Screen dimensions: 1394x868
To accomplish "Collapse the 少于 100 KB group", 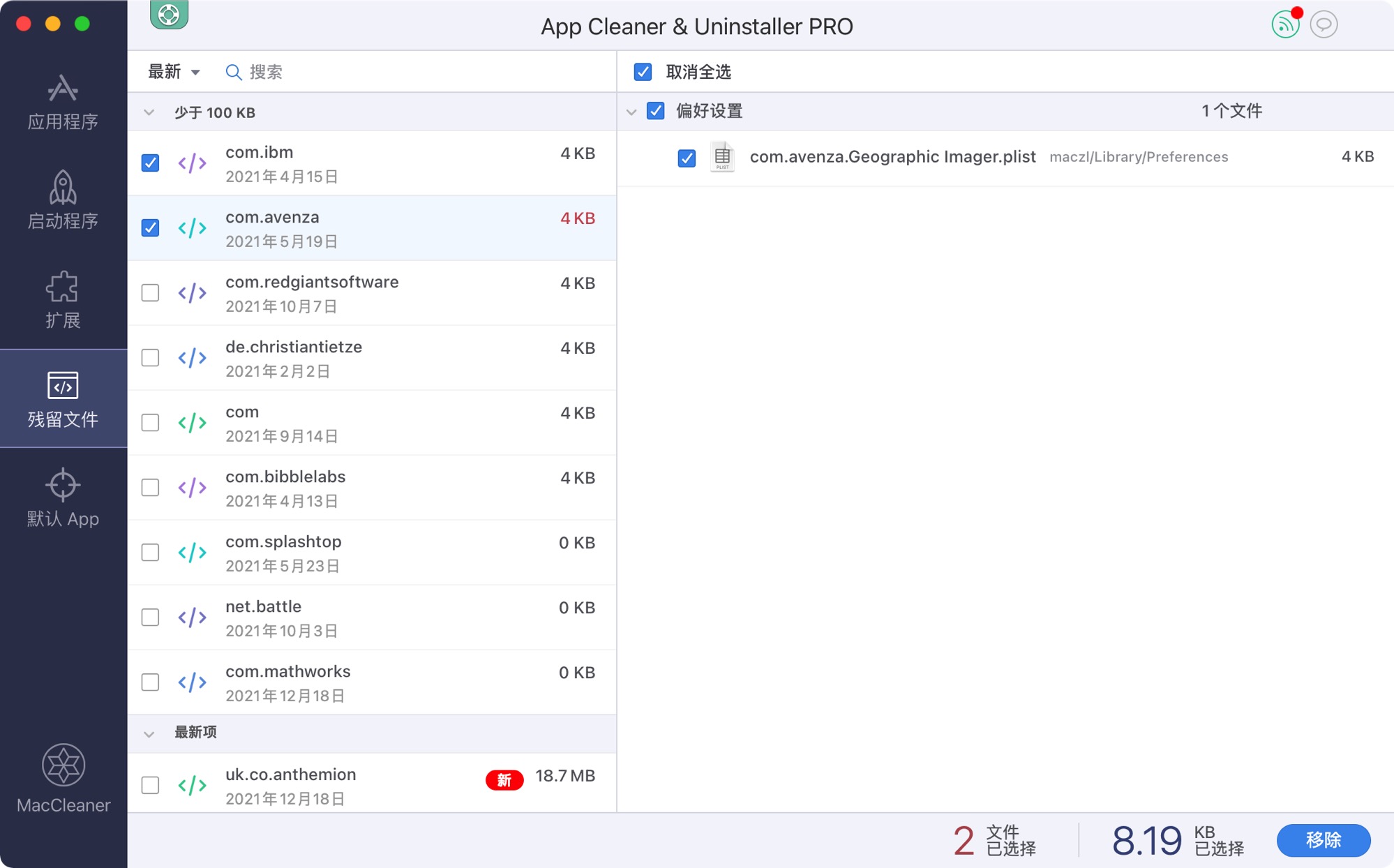I will 149,112.
